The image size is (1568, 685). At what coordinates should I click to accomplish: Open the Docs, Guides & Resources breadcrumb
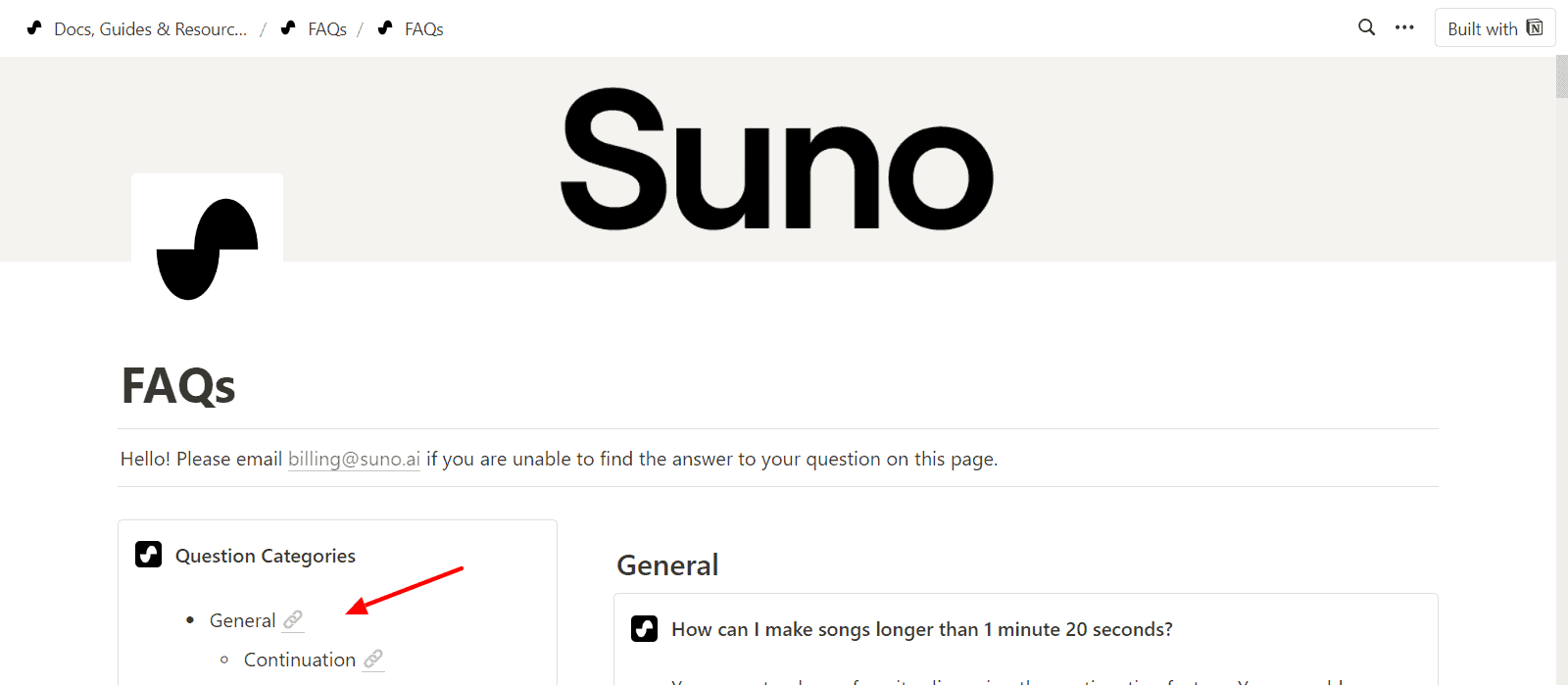(150, 29)
